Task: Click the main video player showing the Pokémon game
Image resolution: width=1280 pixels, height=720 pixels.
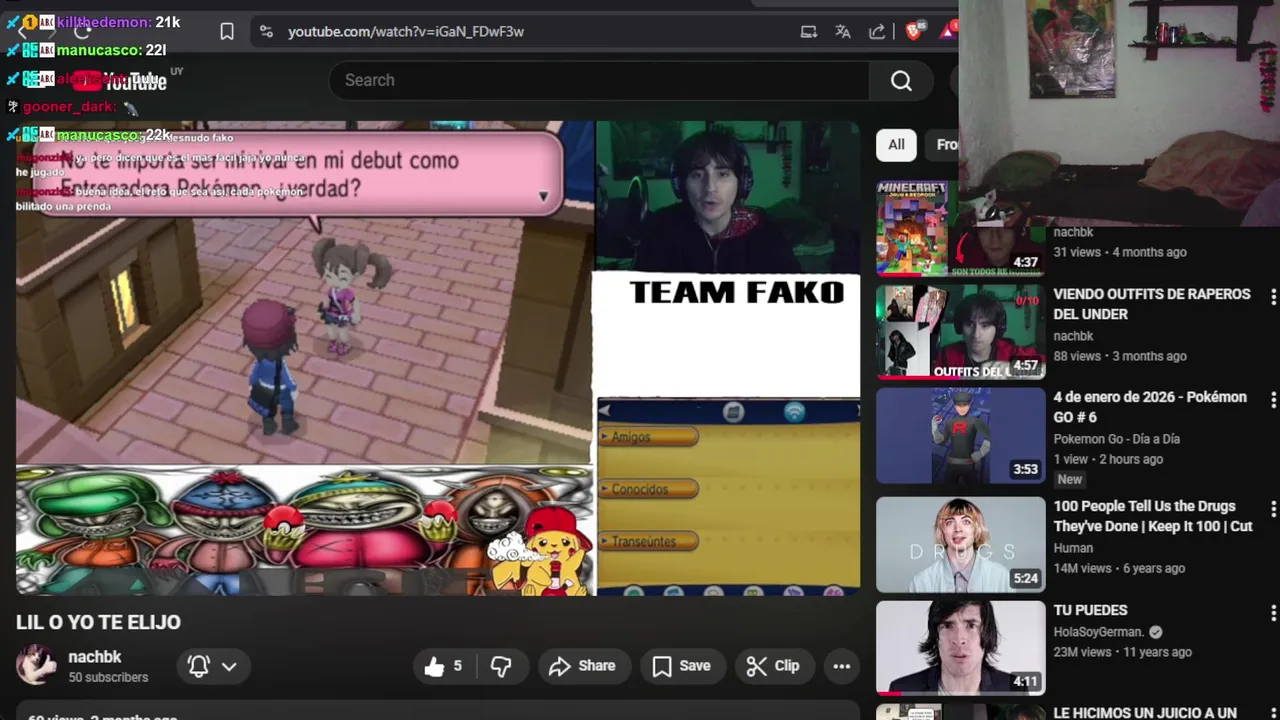Action: pos(437,358)
